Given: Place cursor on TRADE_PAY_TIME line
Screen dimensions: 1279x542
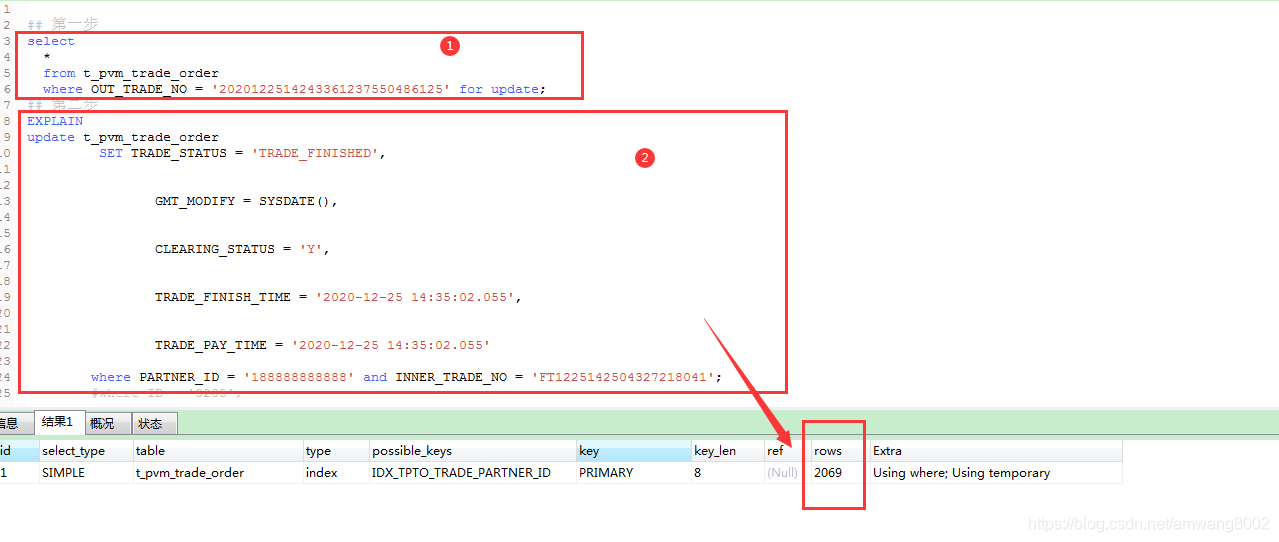Looking at the screenshot, I should coord(323,345).
